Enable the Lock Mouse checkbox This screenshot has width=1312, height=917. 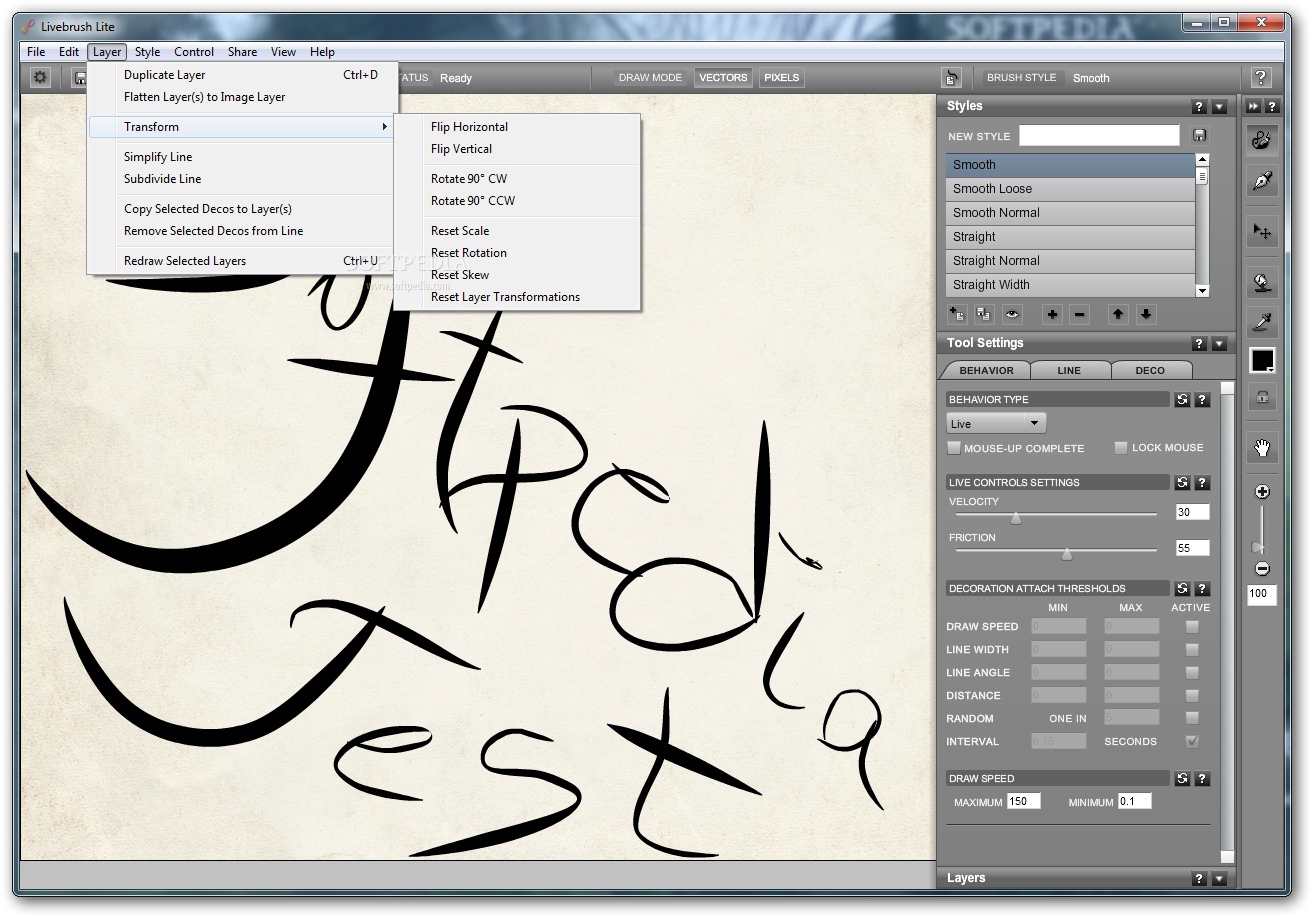coord(1121,448)
